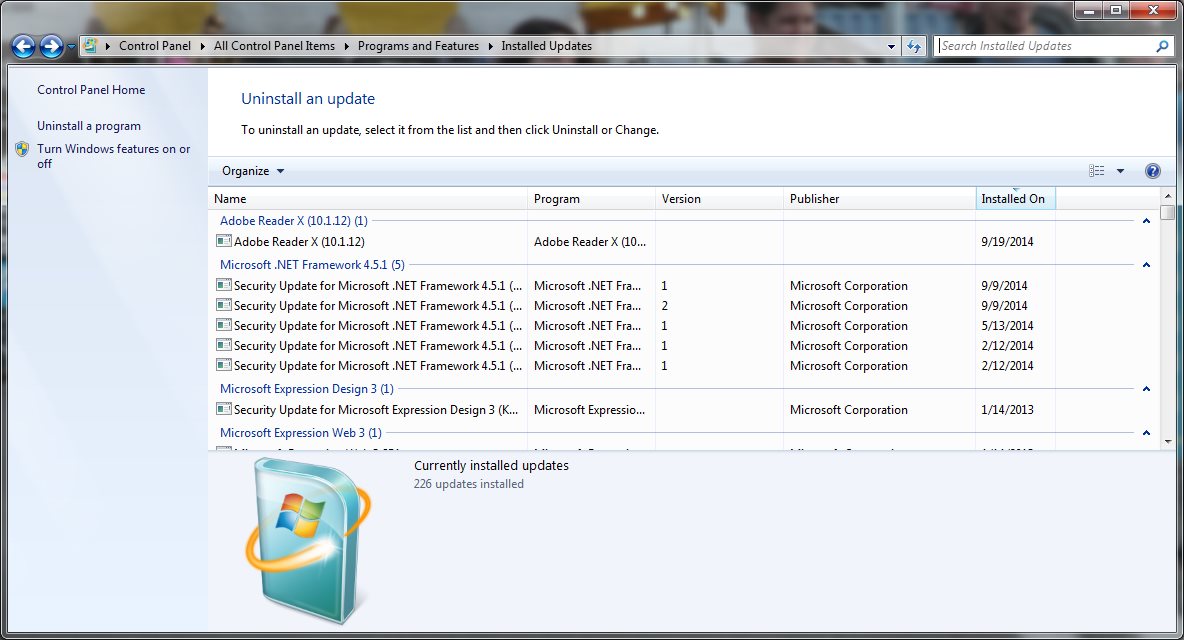1184x640 pixels.
Task: Select Programs and Features in the breadcrumb
Action: 418,46
